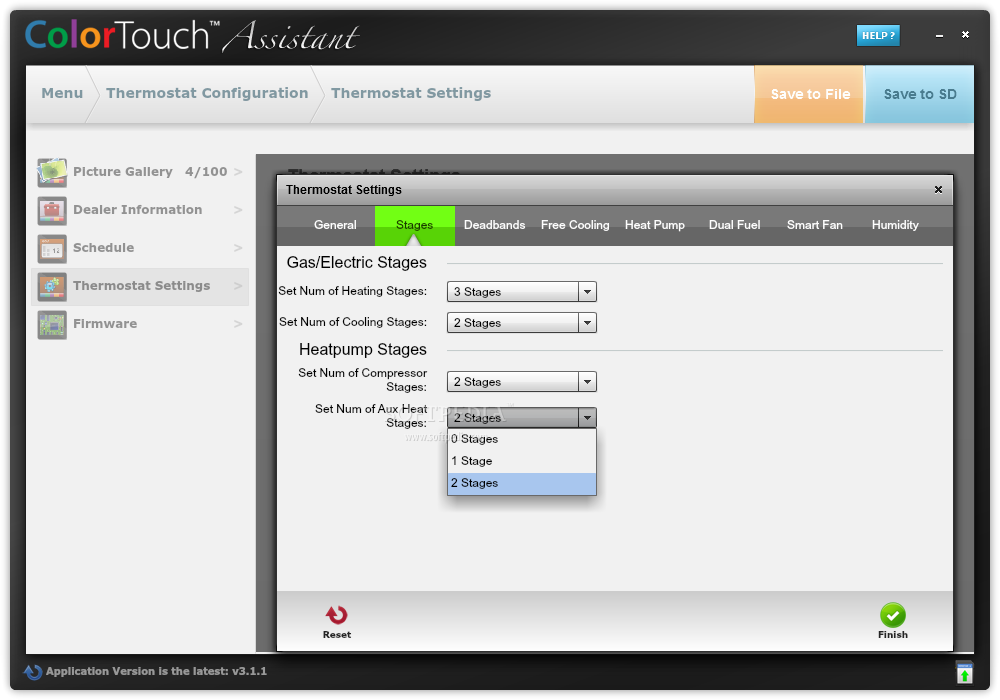Click the refresh icon beside application version
The width and height of the screenshot is (1000, 700).
pyautogui.click(x=33, y=671)
